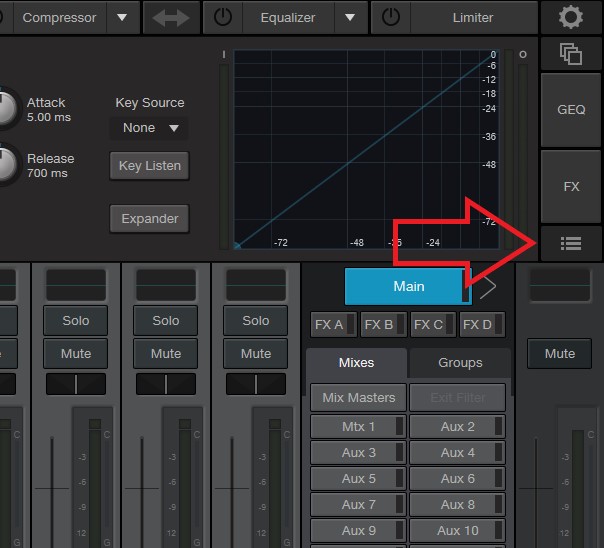Toggle the Expander button

point(149,219)
